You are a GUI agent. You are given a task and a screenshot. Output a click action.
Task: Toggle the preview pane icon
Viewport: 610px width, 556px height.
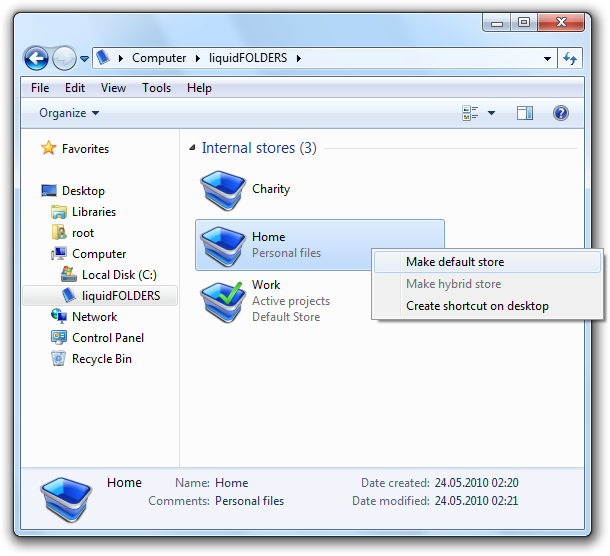click(x=525, y=113)
